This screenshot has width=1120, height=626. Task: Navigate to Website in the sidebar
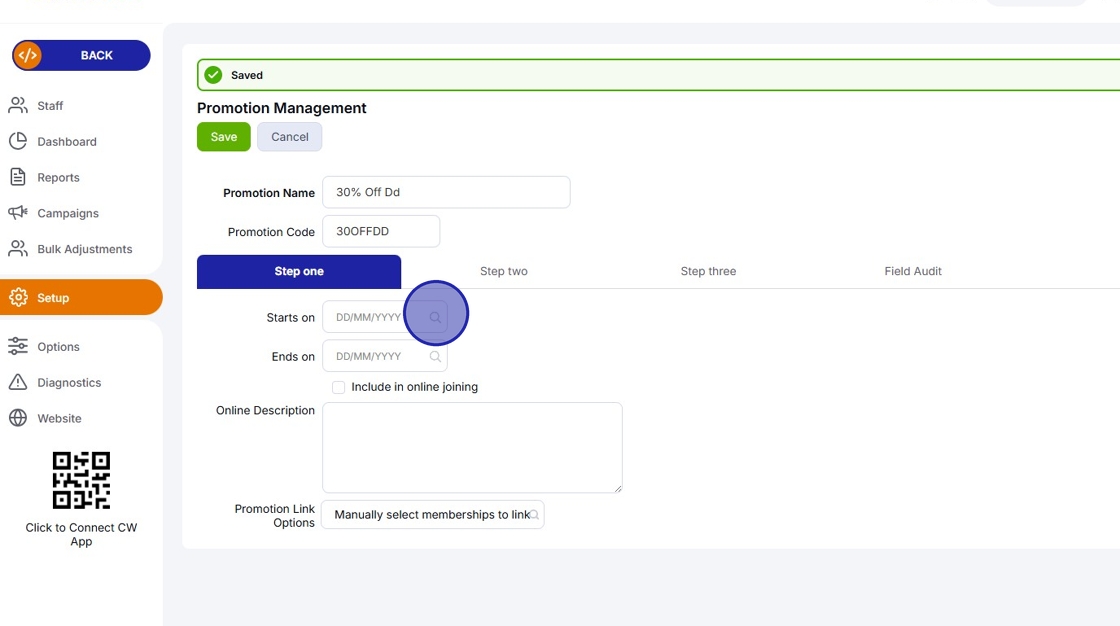[x=59, y=418]
